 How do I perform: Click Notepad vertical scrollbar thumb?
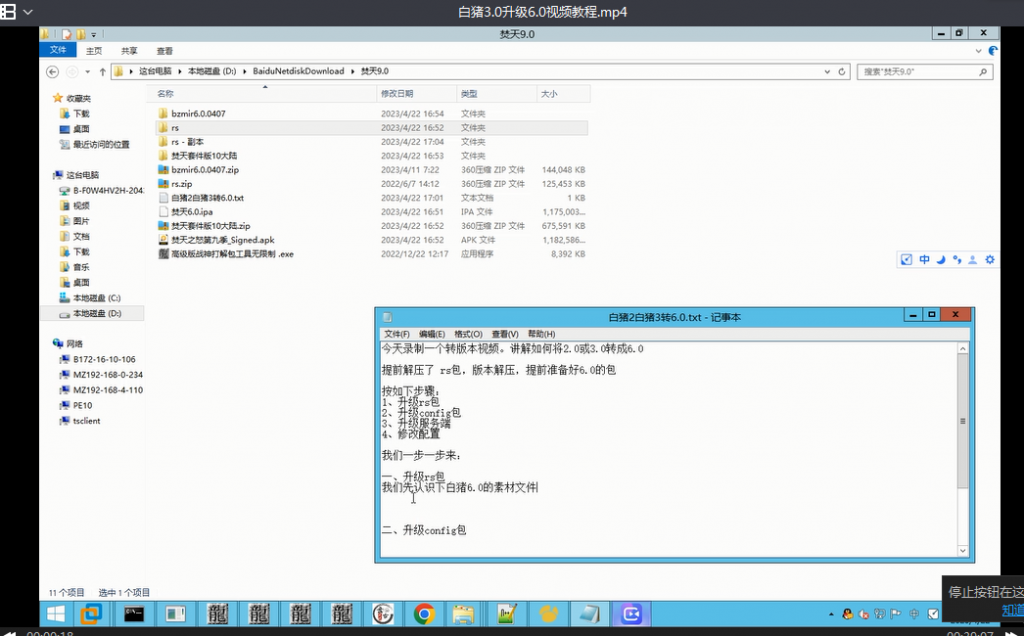click(x=963, y=421)
